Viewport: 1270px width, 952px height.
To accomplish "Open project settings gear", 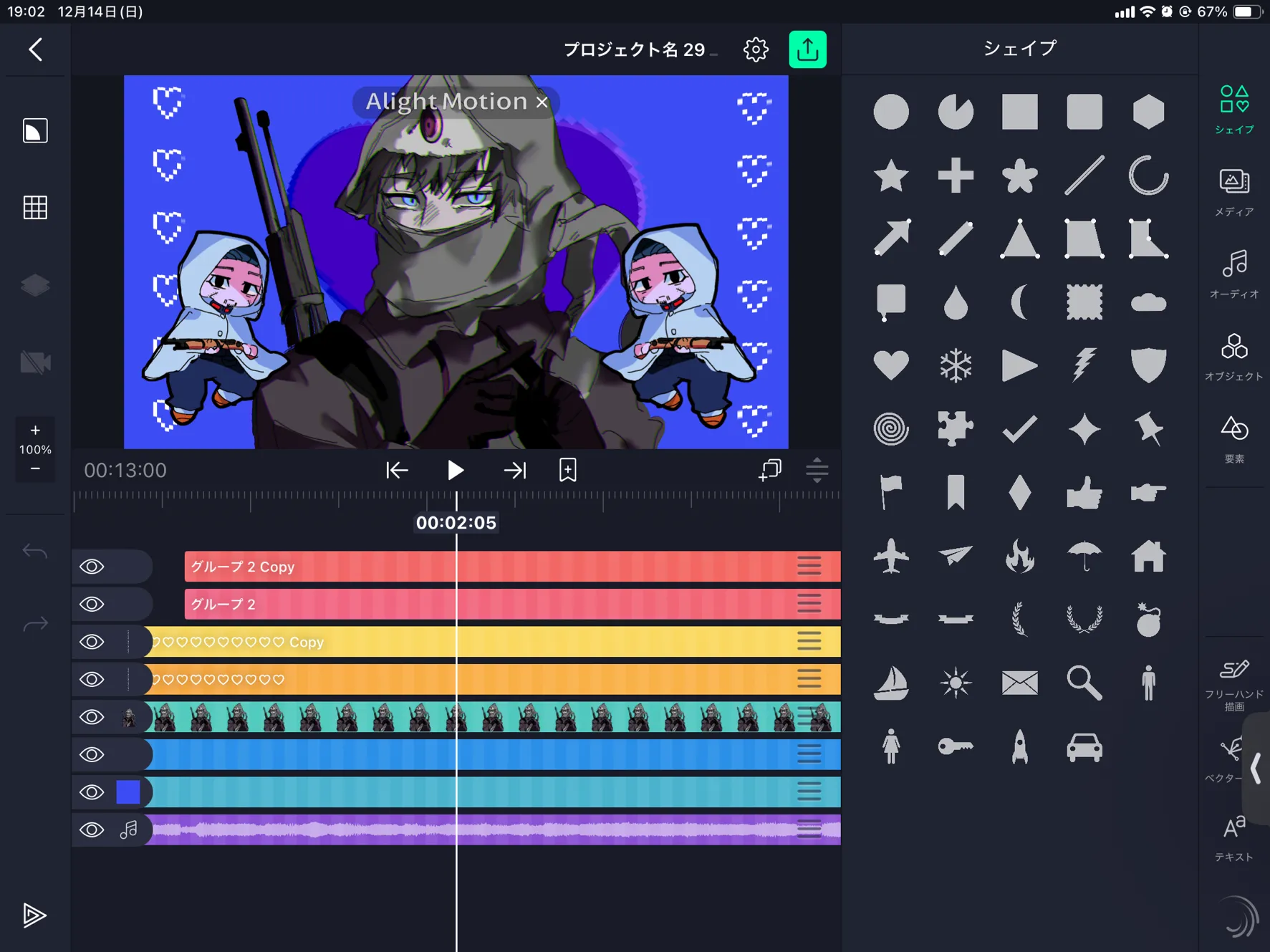I will point(756,49).
